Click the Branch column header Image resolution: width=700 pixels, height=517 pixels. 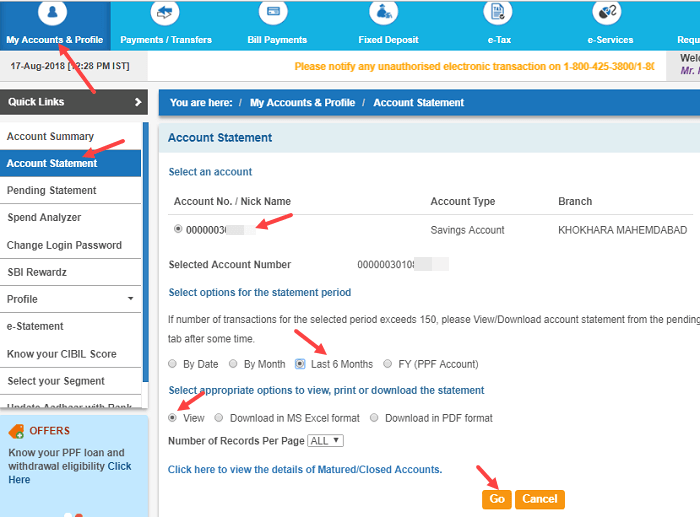(575, 201)
